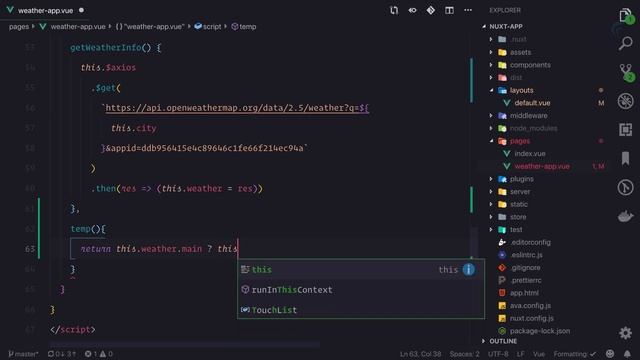Open the .eslintrc.js file
Image resolution: width=640 pixels, height=360 pixels.
pos(526,255)
